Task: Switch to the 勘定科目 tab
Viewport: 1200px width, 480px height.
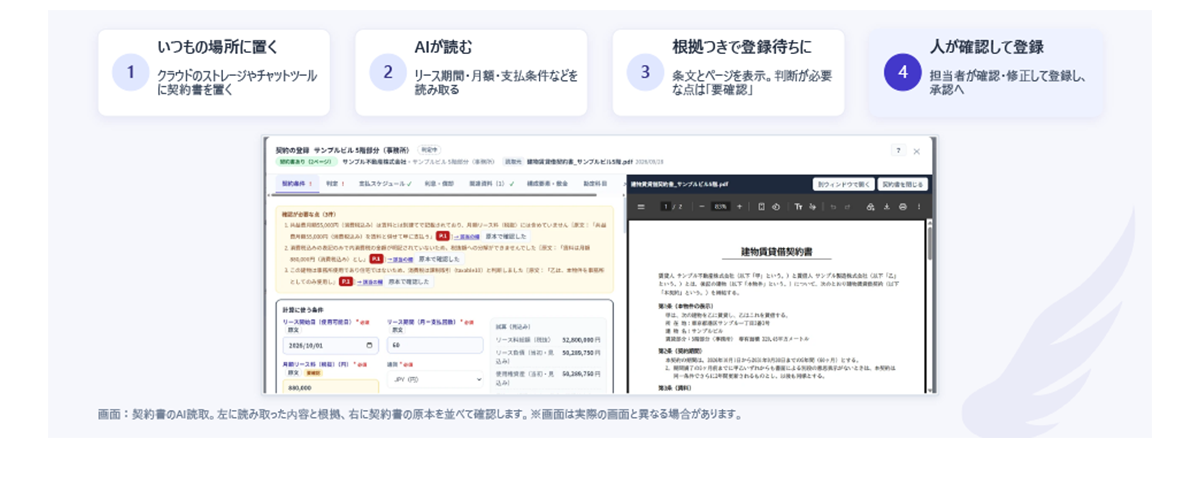Action: pos(595,184)
